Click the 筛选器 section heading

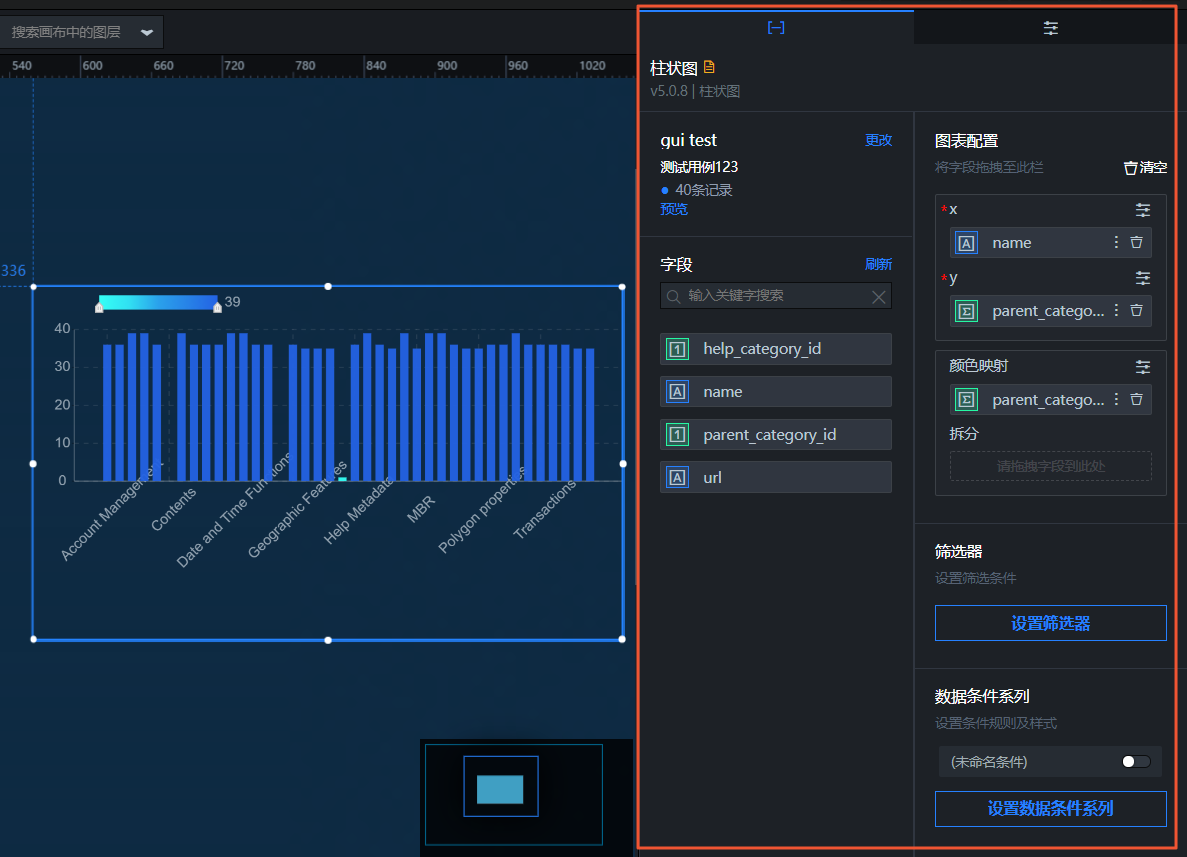[x=958, y=552]
